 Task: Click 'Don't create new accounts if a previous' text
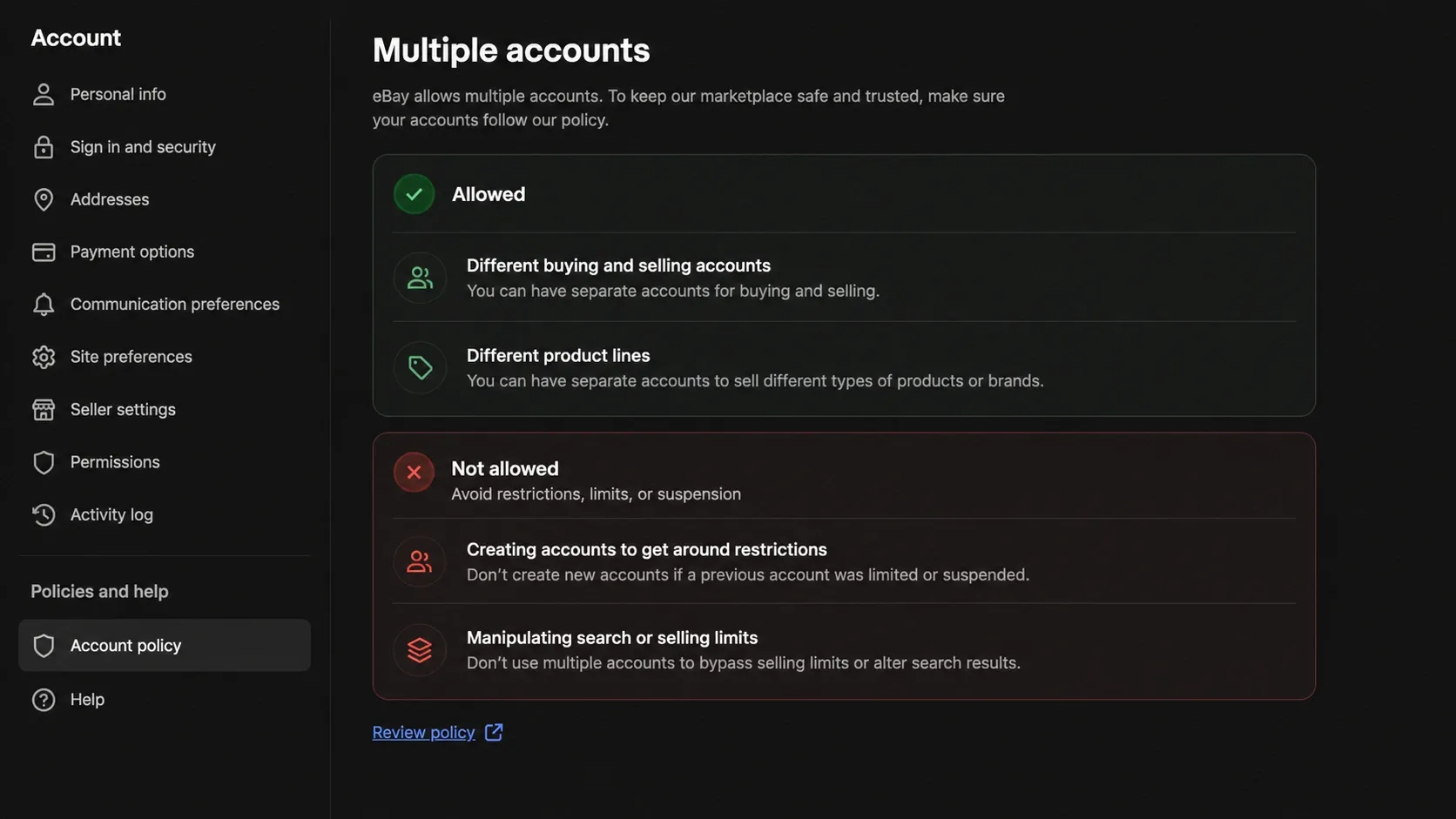pyautogui.click(x=748, y=574)
